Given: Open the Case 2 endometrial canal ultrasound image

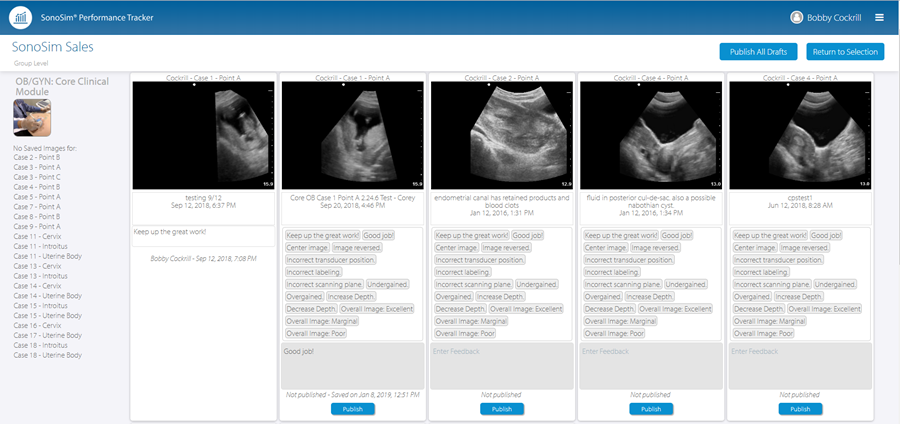Looking at the screenshot, I should click(502, 135).
